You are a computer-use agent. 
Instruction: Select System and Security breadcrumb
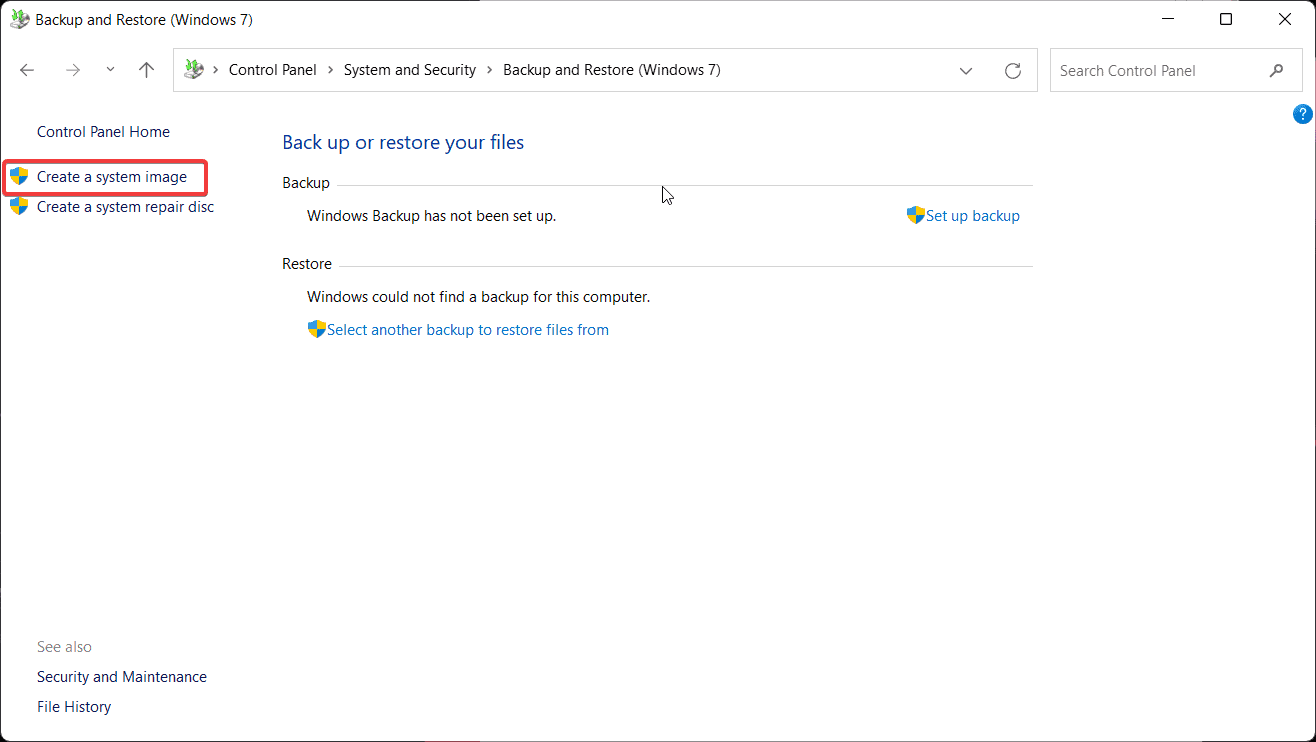pyautogui.click(x=410, y=70)
